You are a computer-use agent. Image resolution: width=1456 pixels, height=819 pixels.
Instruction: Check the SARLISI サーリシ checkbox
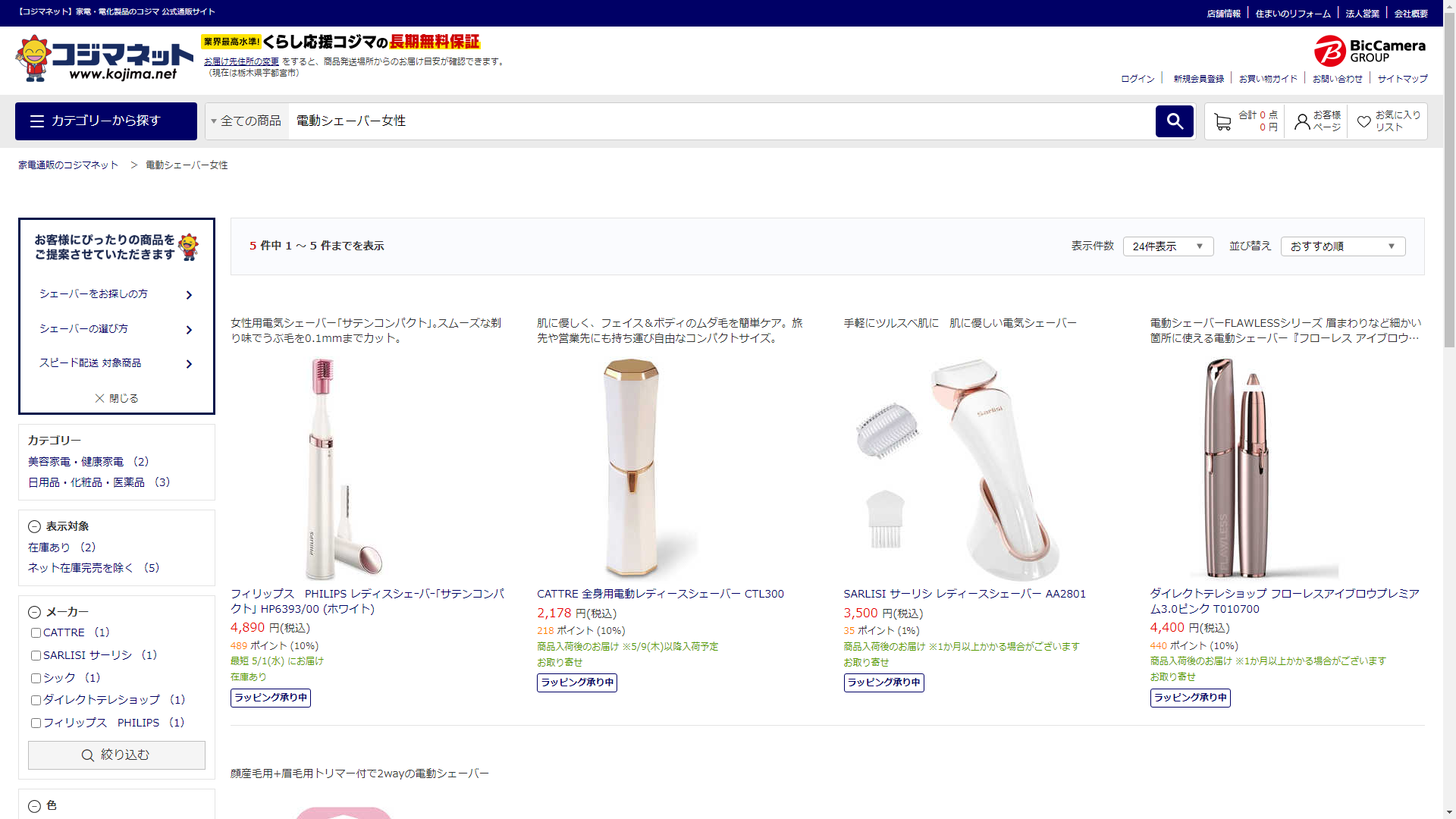[x=36, y=655]
